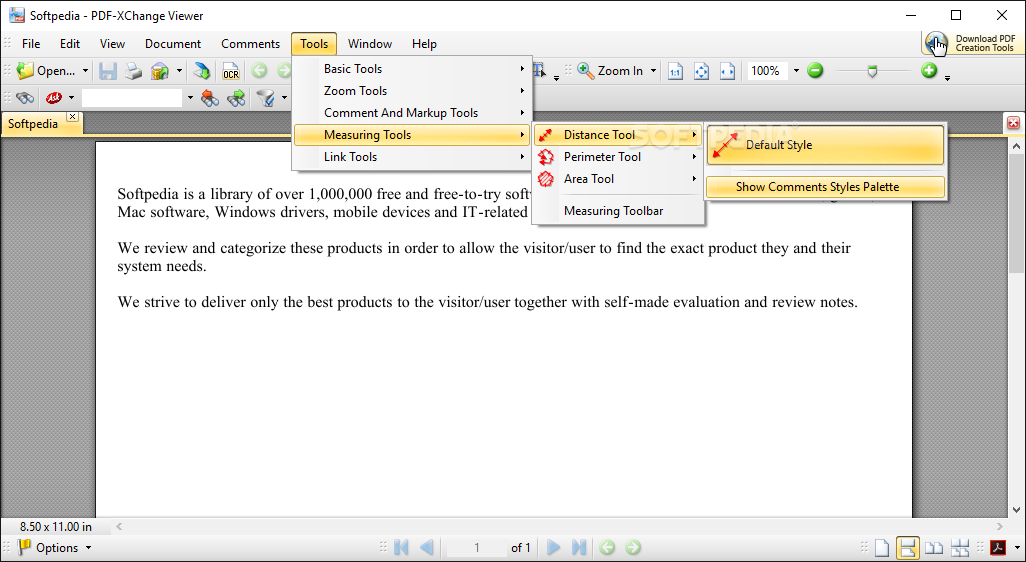Click the green plus zoom in button
This screenshot has height=562, width=1026.
click(x=929, y=70)
